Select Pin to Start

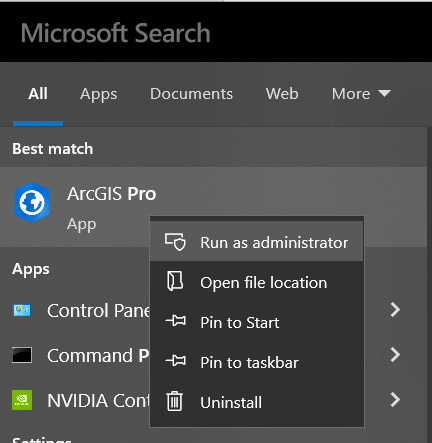pyautogui.click(x=257, y=322)
